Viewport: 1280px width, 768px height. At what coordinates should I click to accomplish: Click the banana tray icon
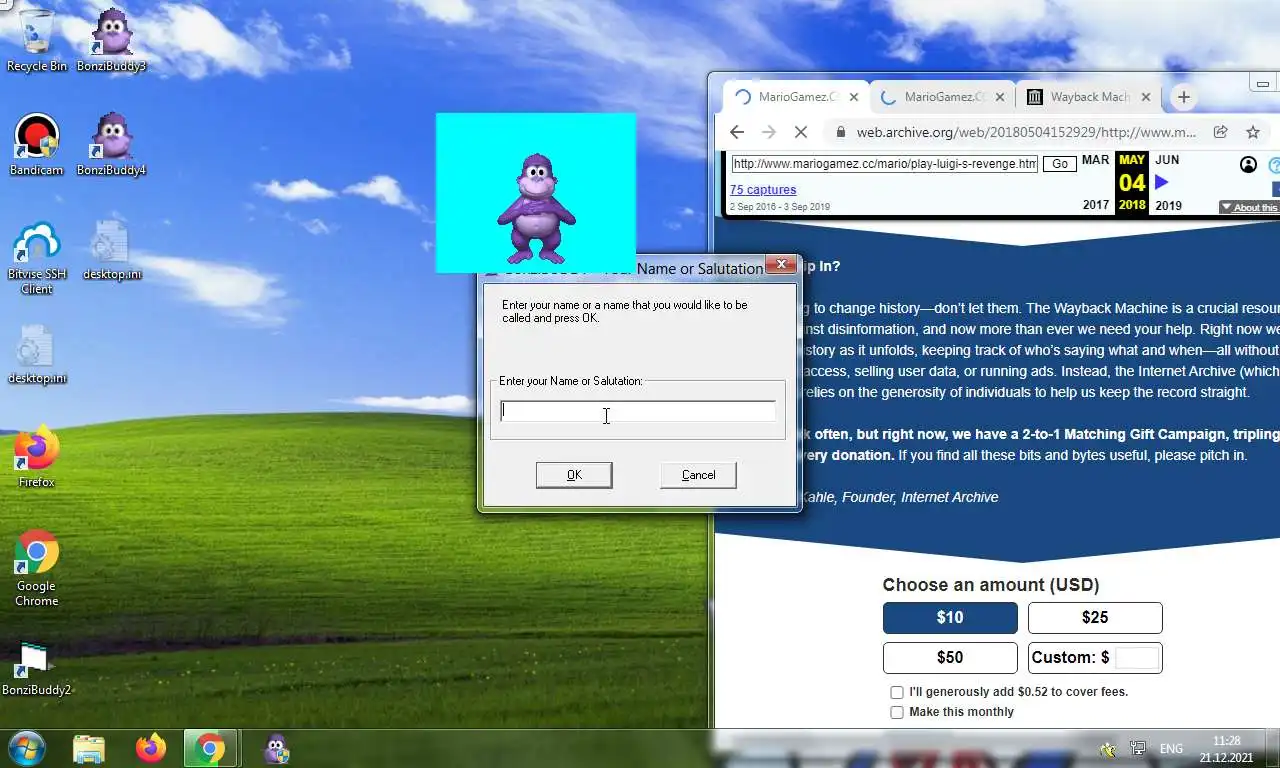coord(1107,748)
